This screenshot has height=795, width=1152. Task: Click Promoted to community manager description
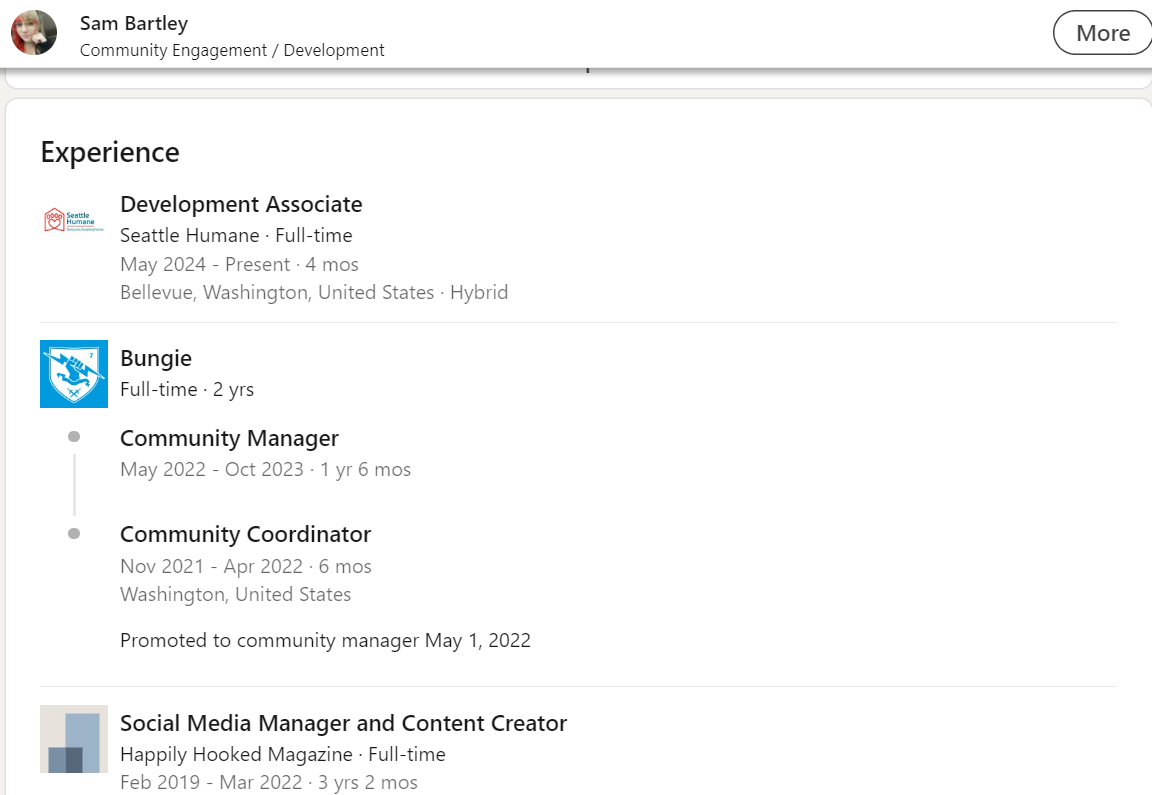click(325, 641)
